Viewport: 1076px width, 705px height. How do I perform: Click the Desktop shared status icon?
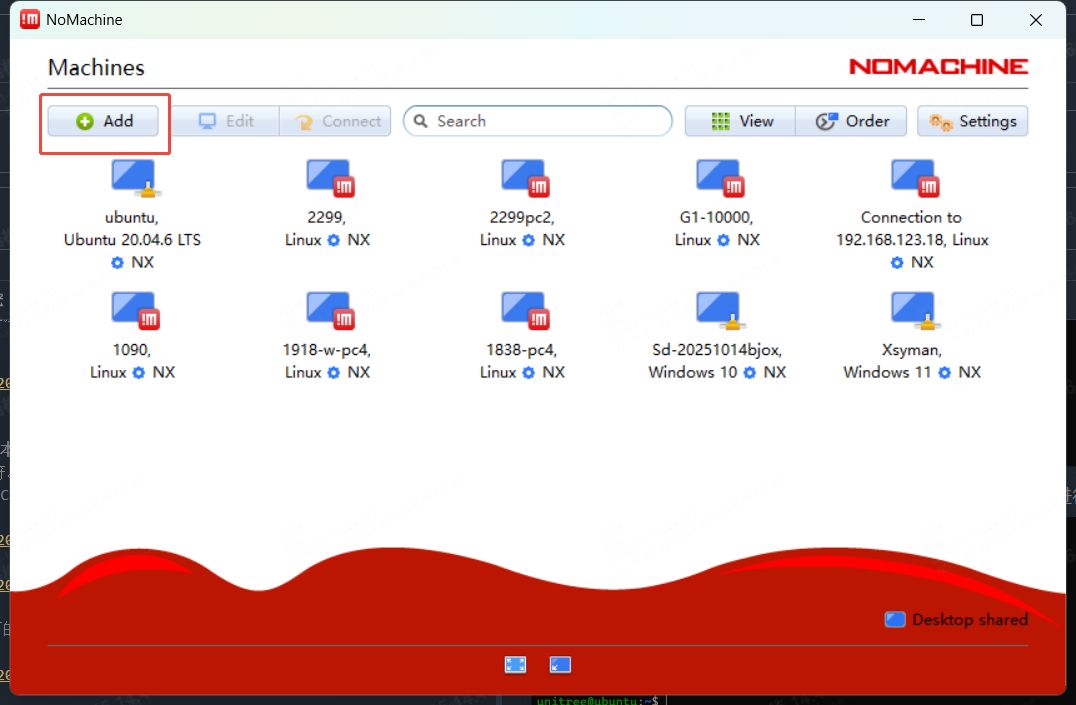[x=895, y=619]
